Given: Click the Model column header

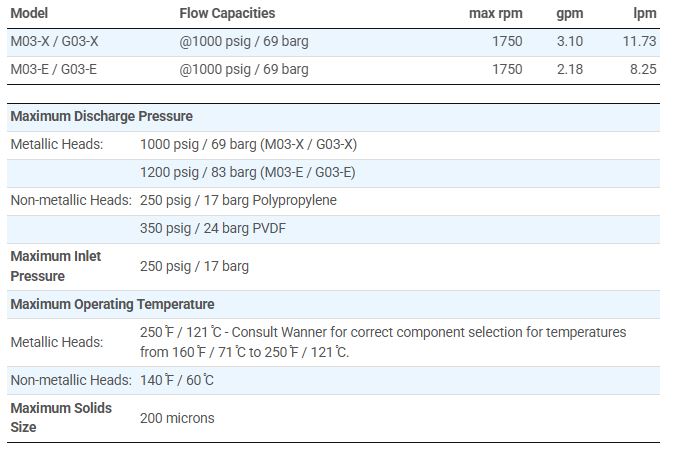Looking at the screenshot, I should click(29, 13).
